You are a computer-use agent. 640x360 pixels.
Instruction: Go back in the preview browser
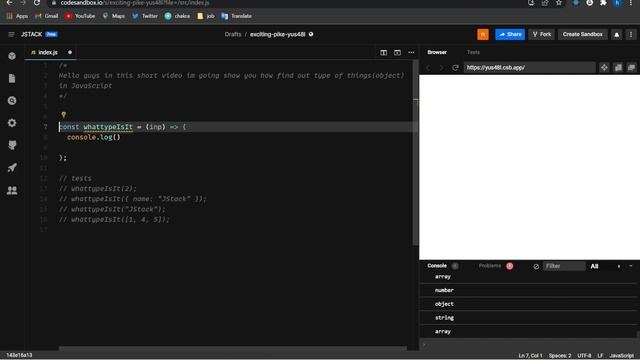(428, 68)
